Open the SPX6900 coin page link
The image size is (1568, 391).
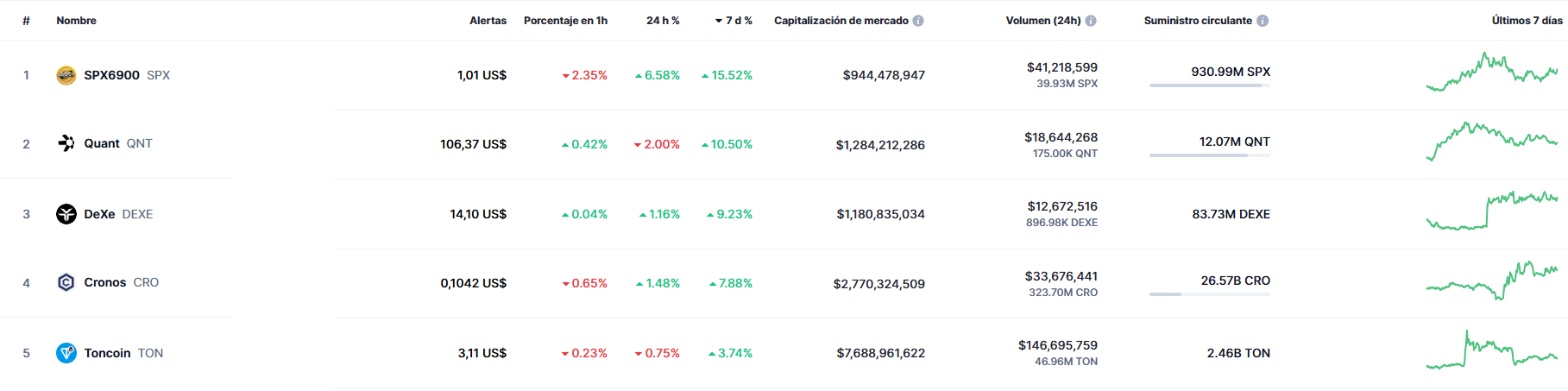click(113, 75)
